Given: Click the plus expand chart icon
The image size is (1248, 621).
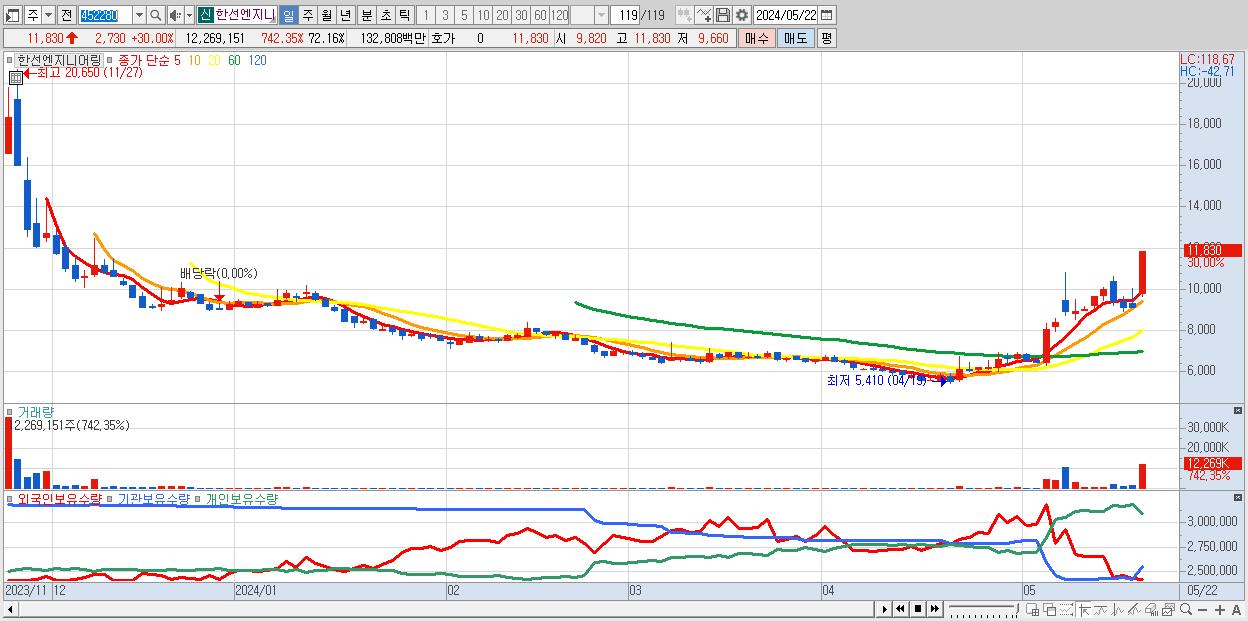Looking at the screenshot, I should 1219,610.
